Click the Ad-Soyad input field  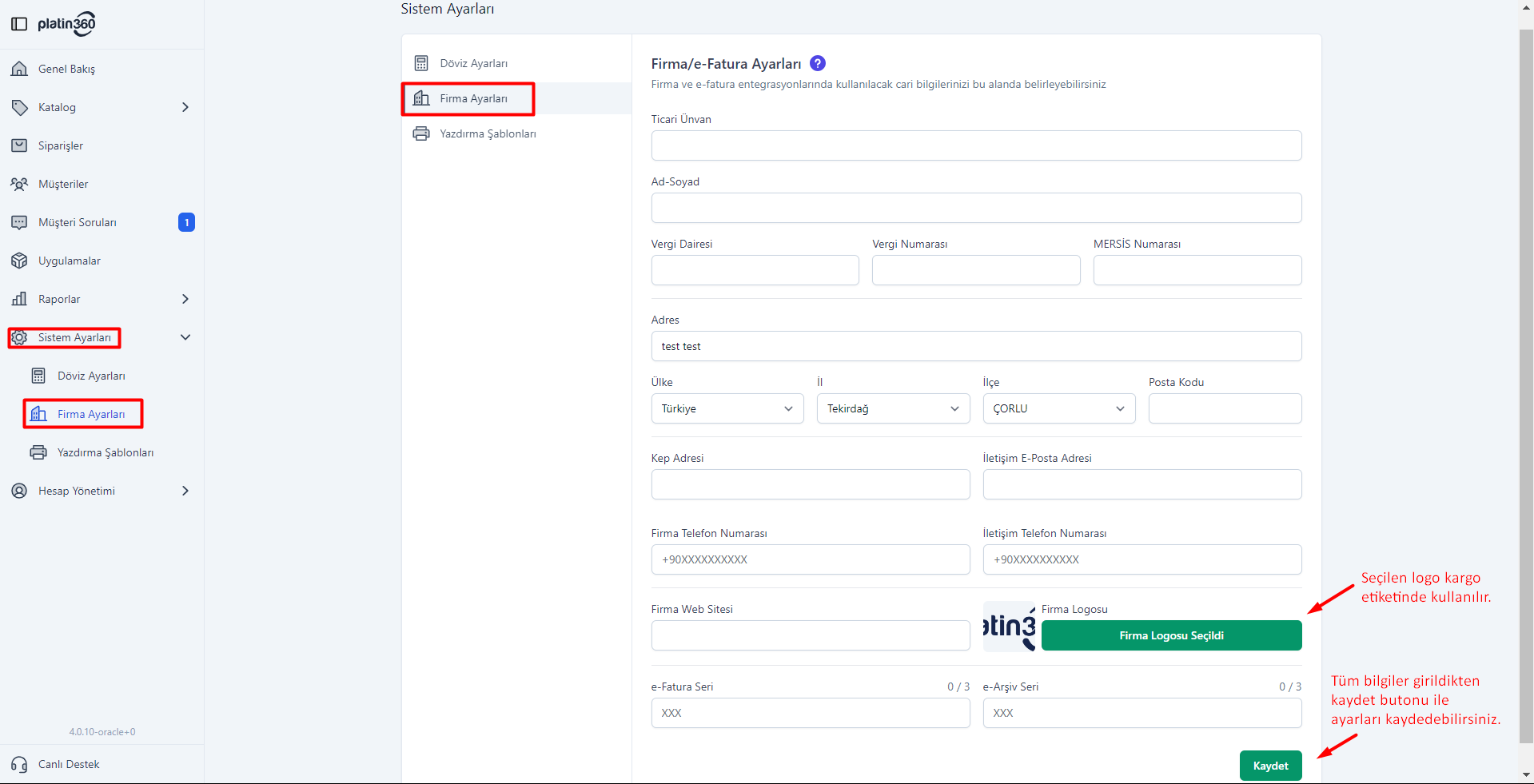(977, 208)
